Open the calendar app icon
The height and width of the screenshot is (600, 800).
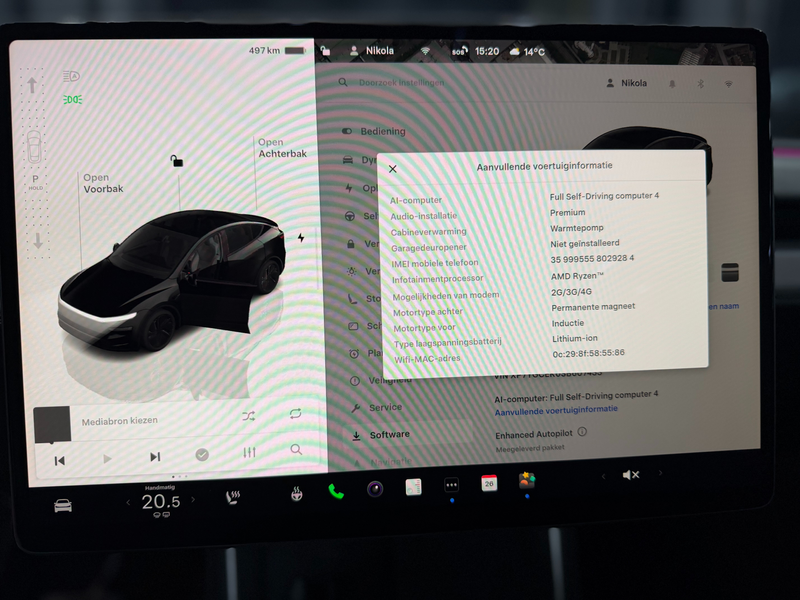pyautogui.click(x=489, y=483)
